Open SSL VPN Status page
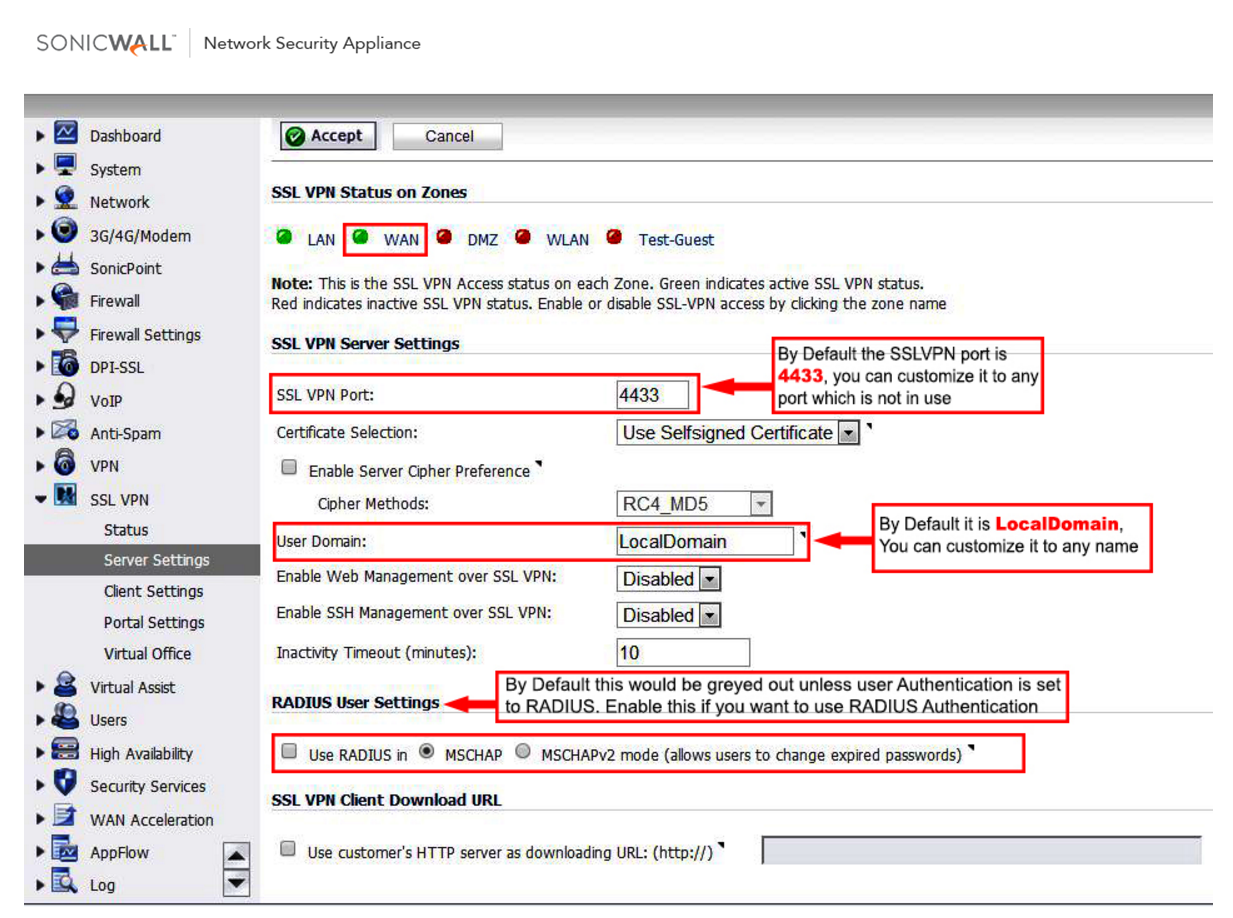Screen dimensions: 1233x918 tap(126, 530)
